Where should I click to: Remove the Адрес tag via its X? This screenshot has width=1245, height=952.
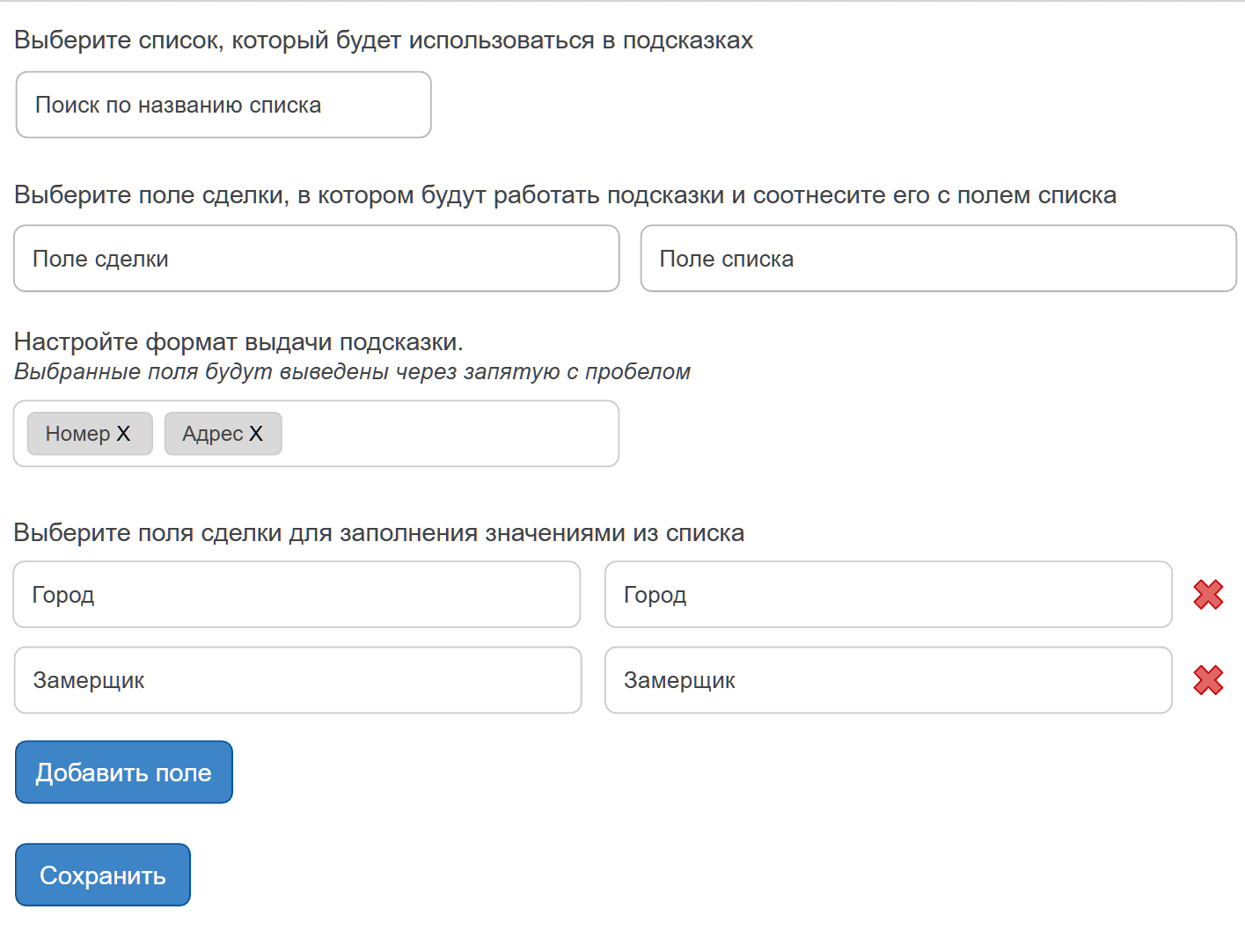click(256, 434)
